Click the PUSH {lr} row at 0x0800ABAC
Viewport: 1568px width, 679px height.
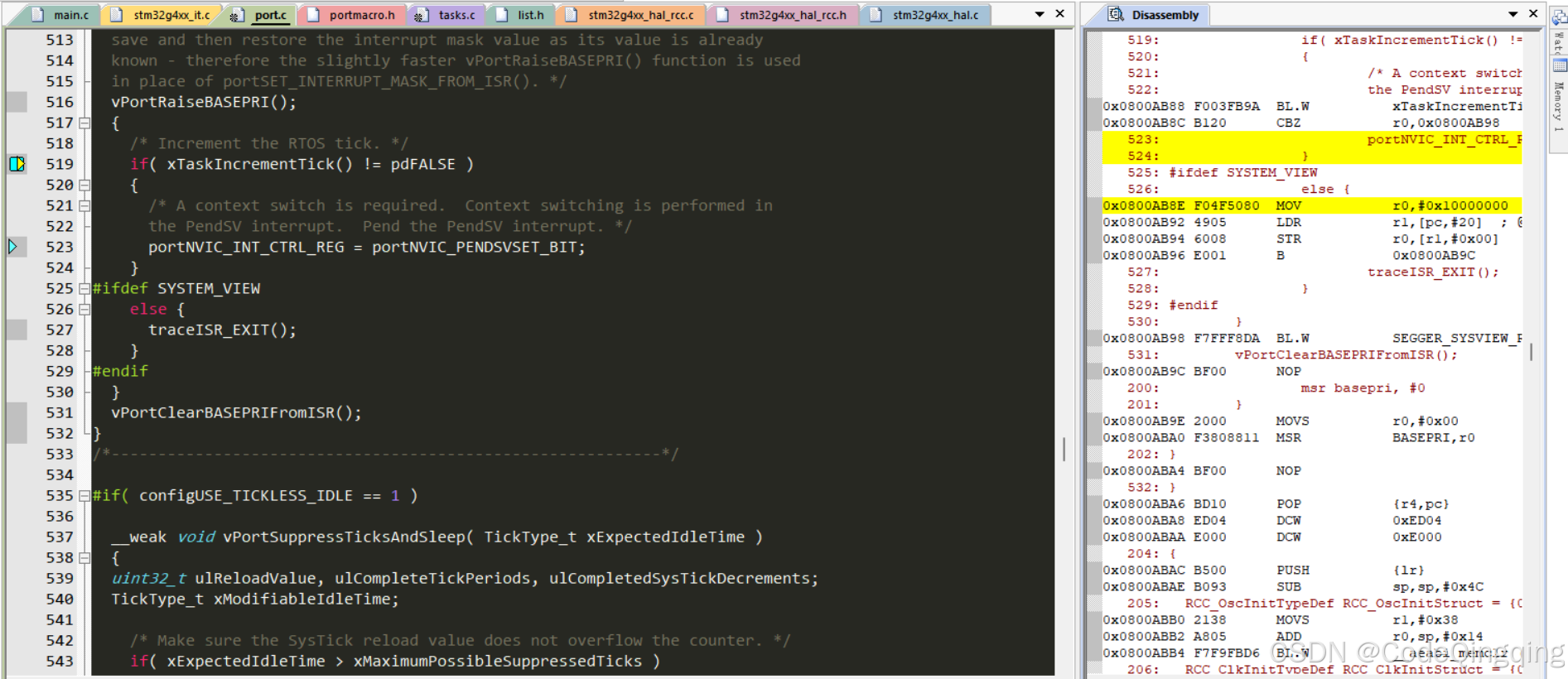[1312, 570]
